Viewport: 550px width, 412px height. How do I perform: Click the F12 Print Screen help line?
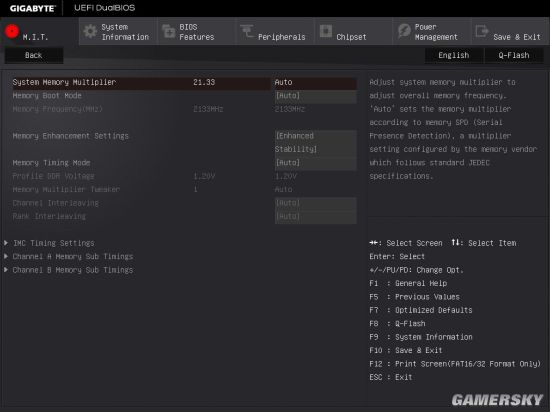point(455,364)
